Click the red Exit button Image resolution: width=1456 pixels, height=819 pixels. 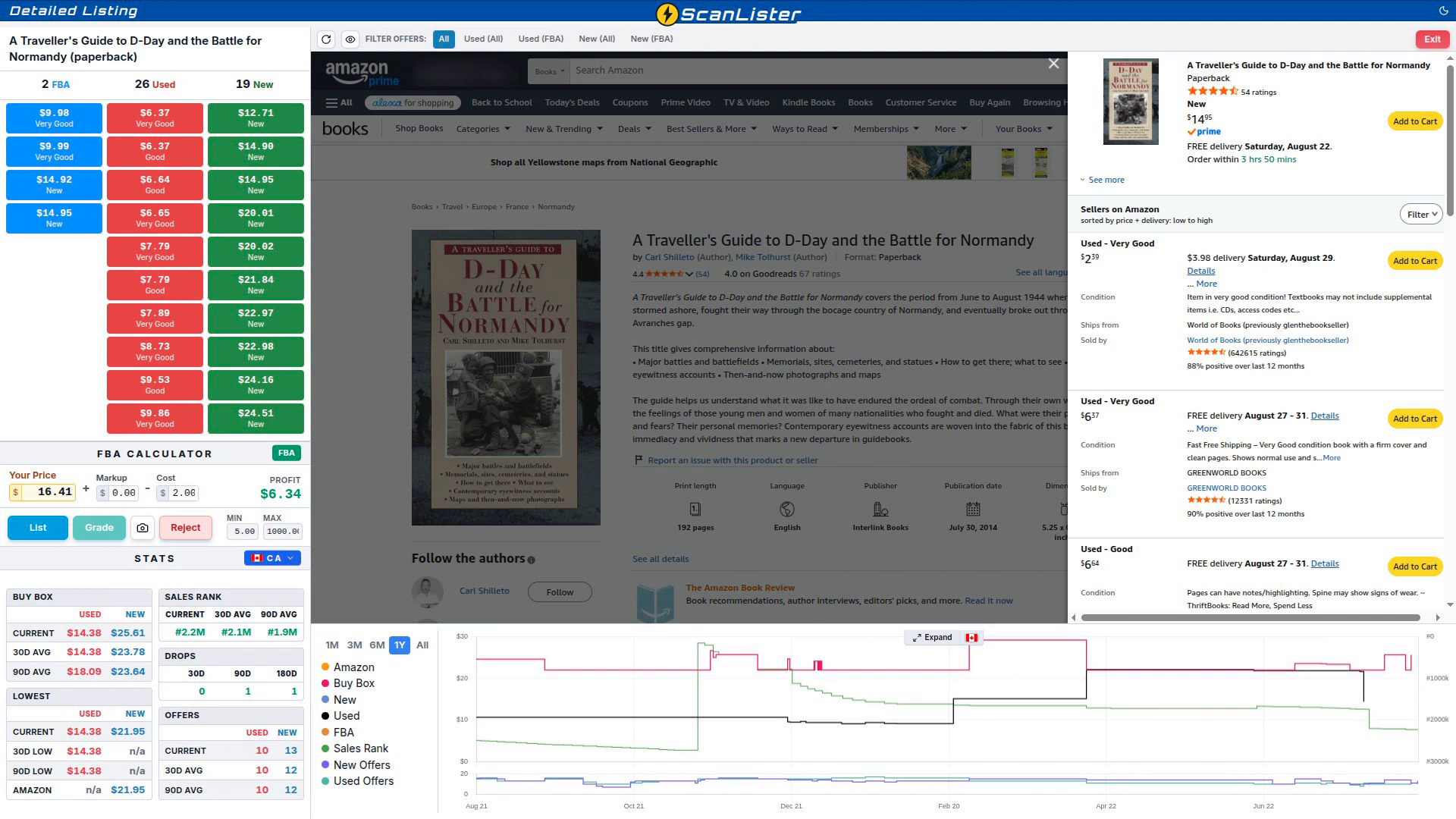[x=1432, y=39]
